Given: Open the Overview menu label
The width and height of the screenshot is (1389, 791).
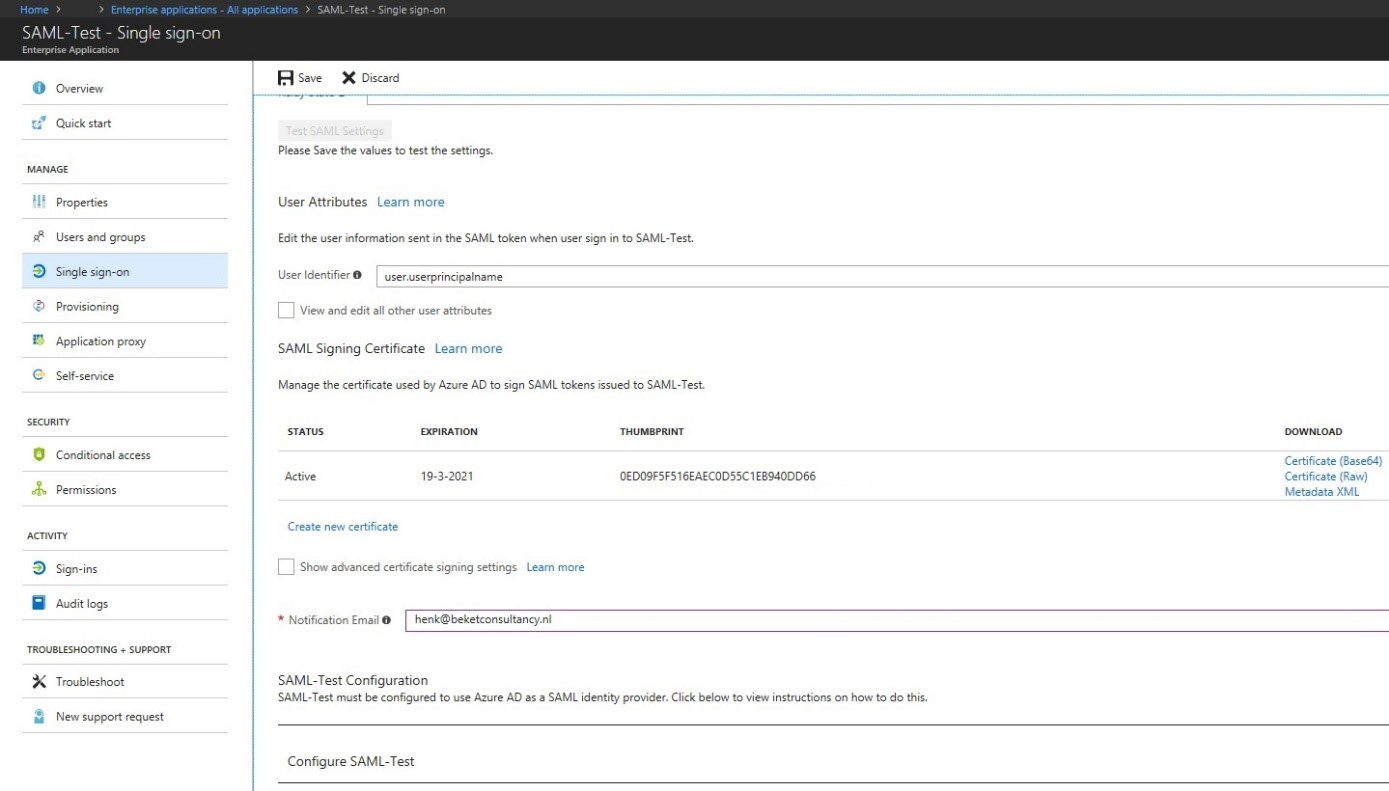Looking at the screenshot, I should tap(79, 88).
